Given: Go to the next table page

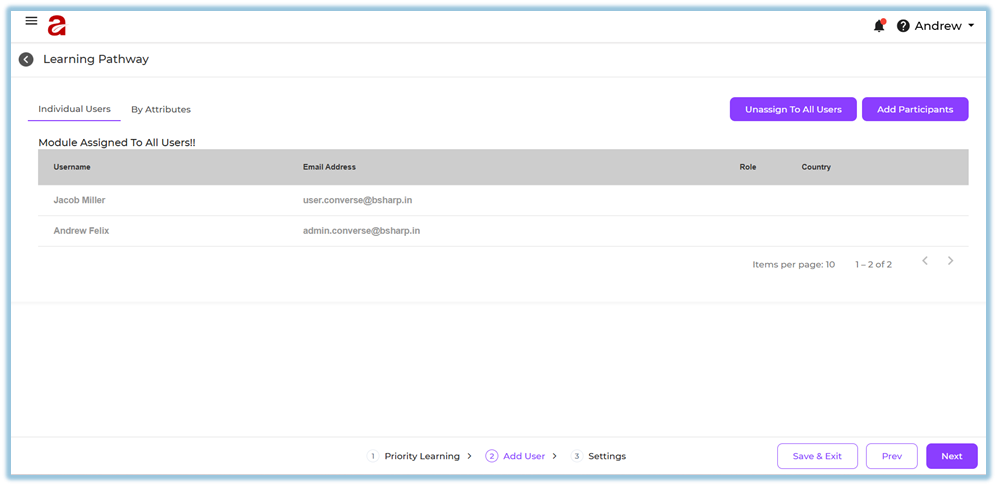Looking at the screenshot, I should click(x=950, y=261).
